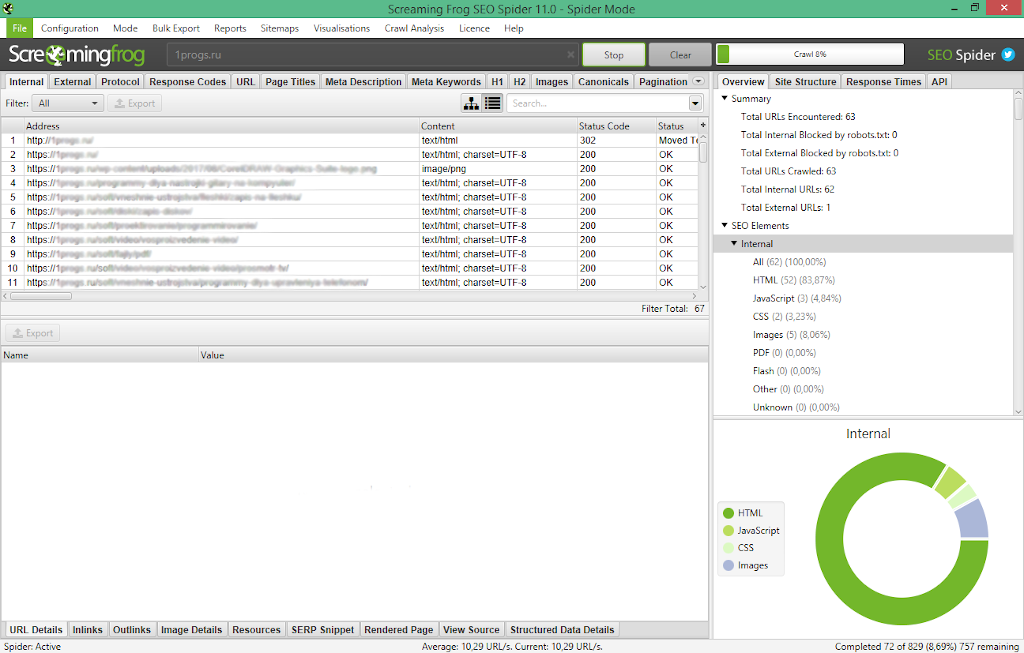The height and width of the screenshot is (653, 1024).
Task: Click the Total External URLs: 1 line
Action: [x=785, y=208]
